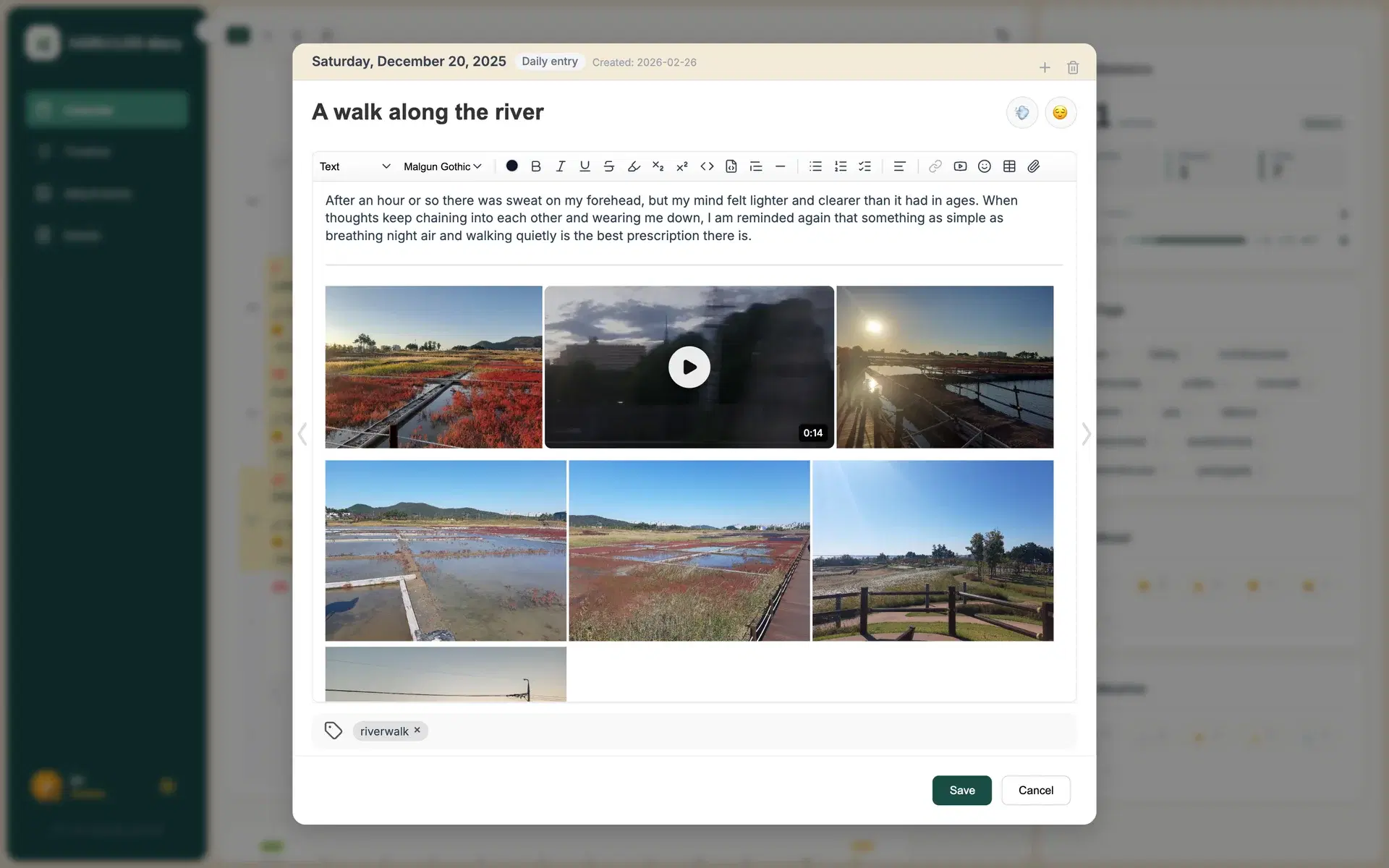Delete this entry with the trash icon
This screenshot has height=868, width=1389.
point(1073,67)
